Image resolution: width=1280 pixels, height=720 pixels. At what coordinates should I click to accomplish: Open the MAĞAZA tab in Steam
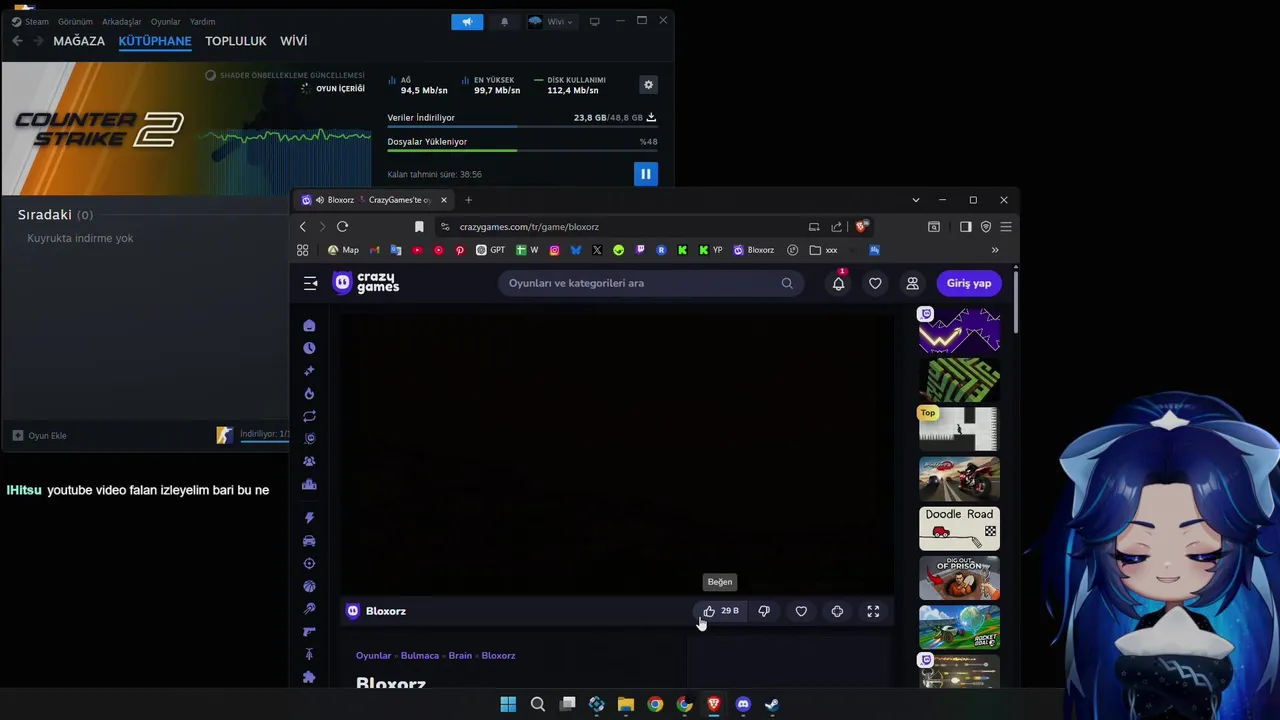[79, 41]
